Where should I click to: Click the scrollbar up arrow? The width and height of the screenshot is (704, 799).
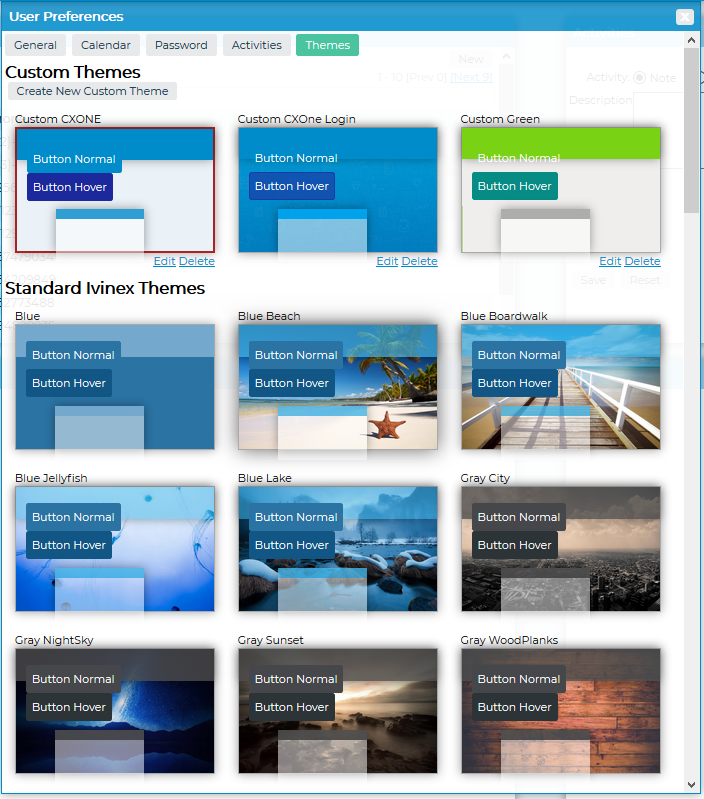[691, 39]
